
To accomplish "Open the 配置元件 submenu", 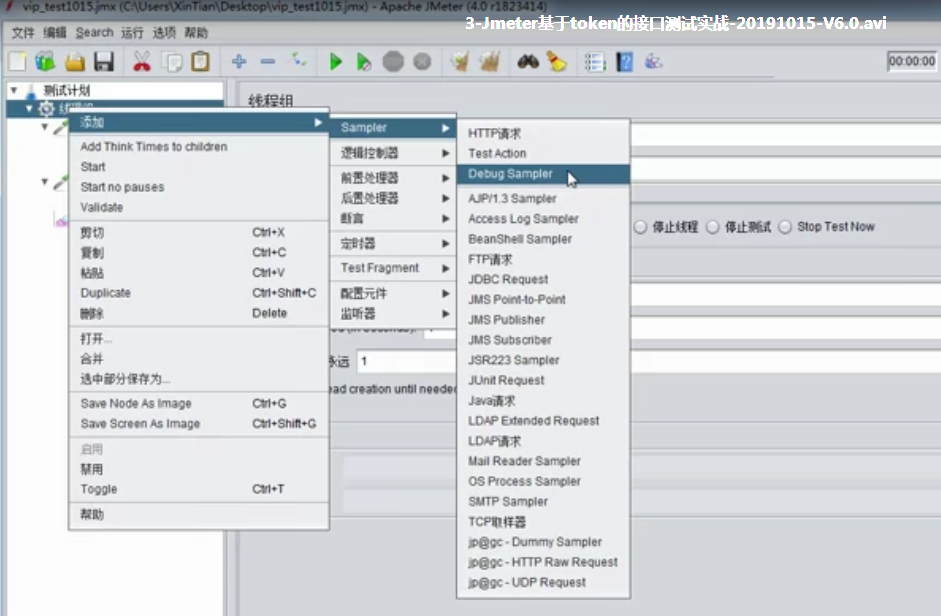I will (393, 294).
